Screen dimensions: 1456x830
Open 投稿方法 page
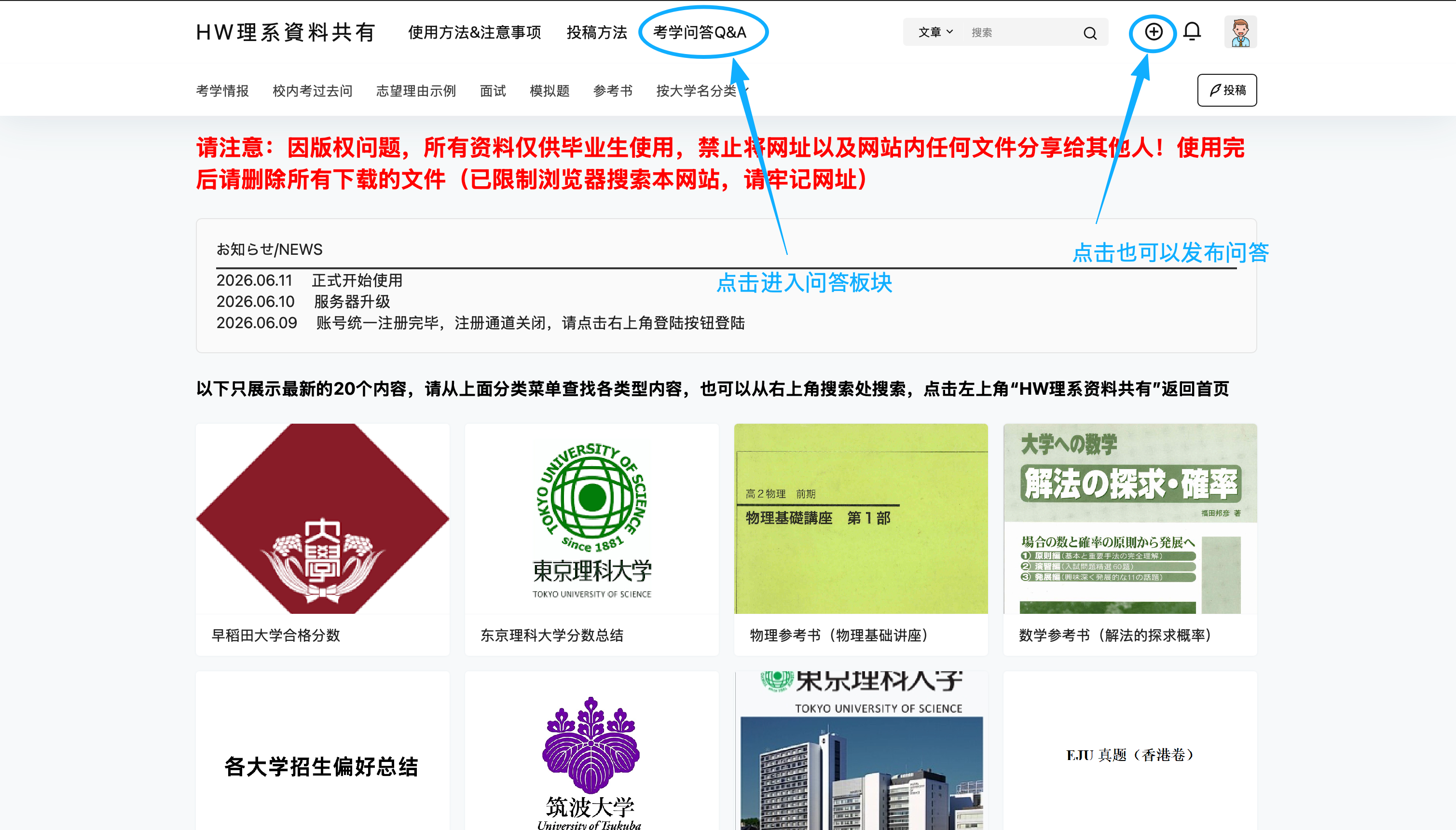[597, 32]
